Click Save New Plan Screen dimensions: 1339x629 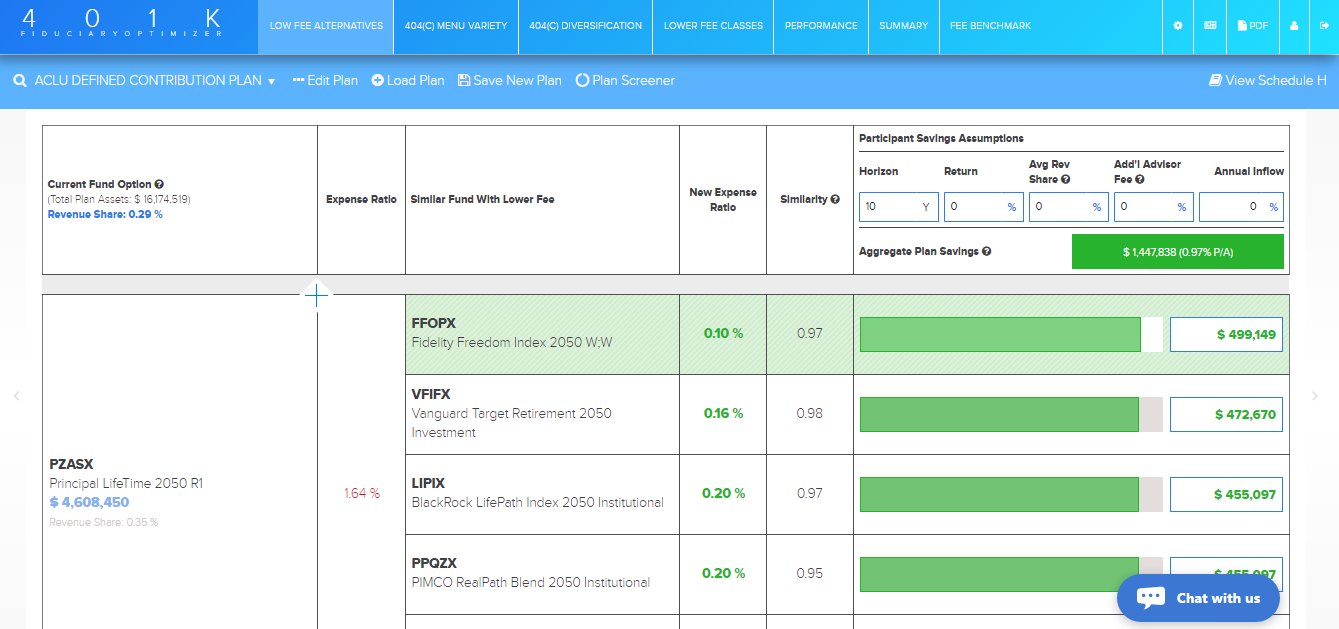click(x=510, y=81)
